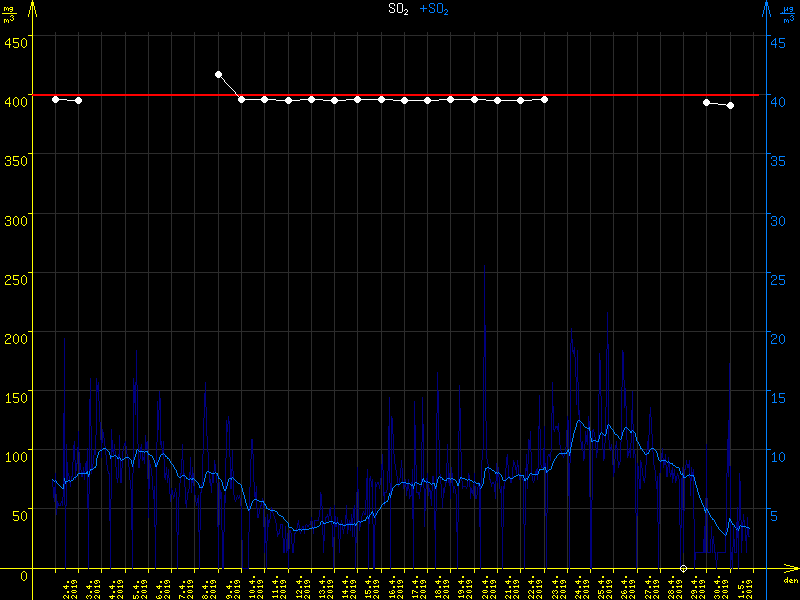Click the blue right axis arrow tip

pyautogui.click(x=766, y=7)
